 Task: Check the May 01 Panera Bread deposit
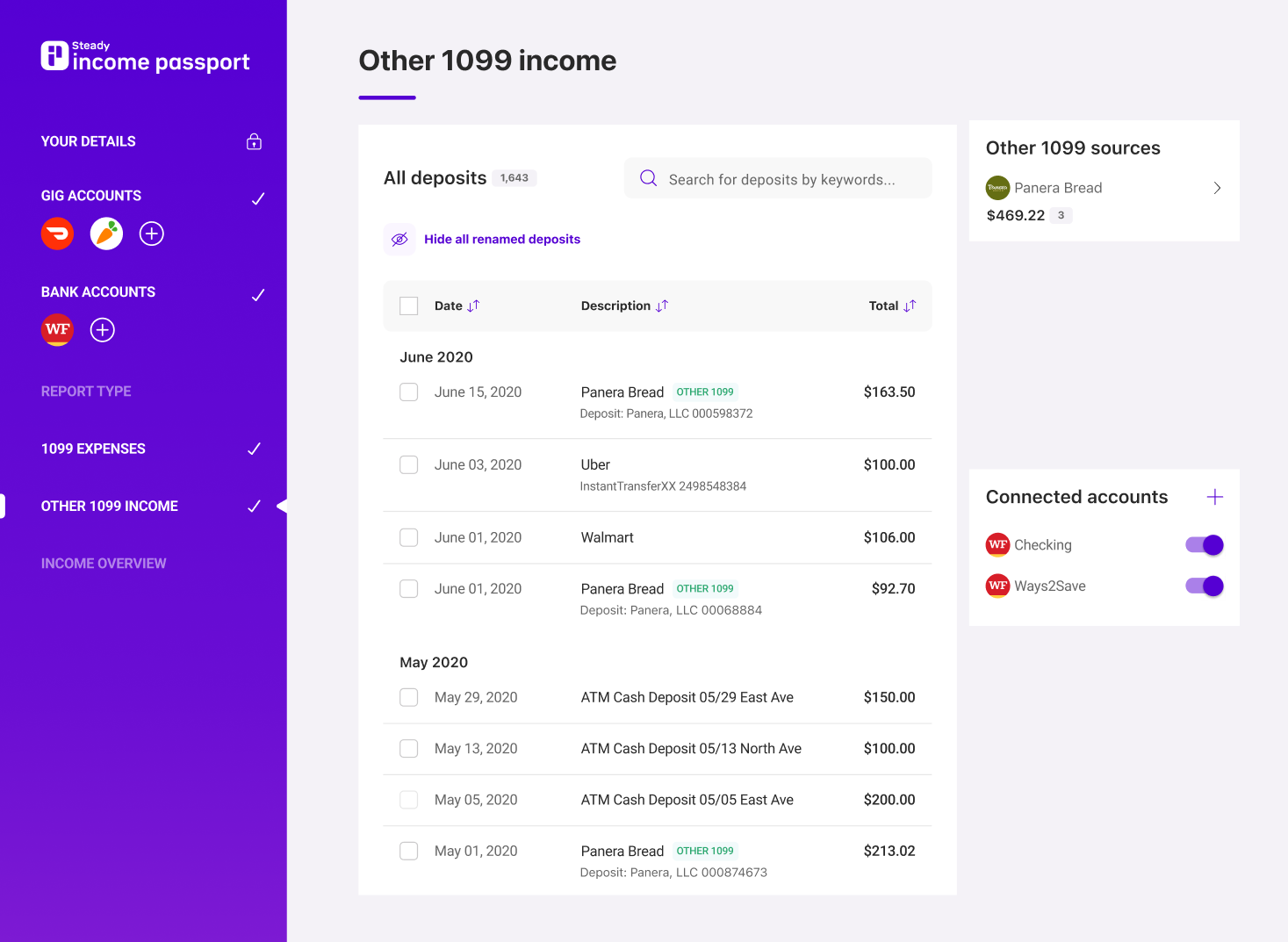point(409,851)
